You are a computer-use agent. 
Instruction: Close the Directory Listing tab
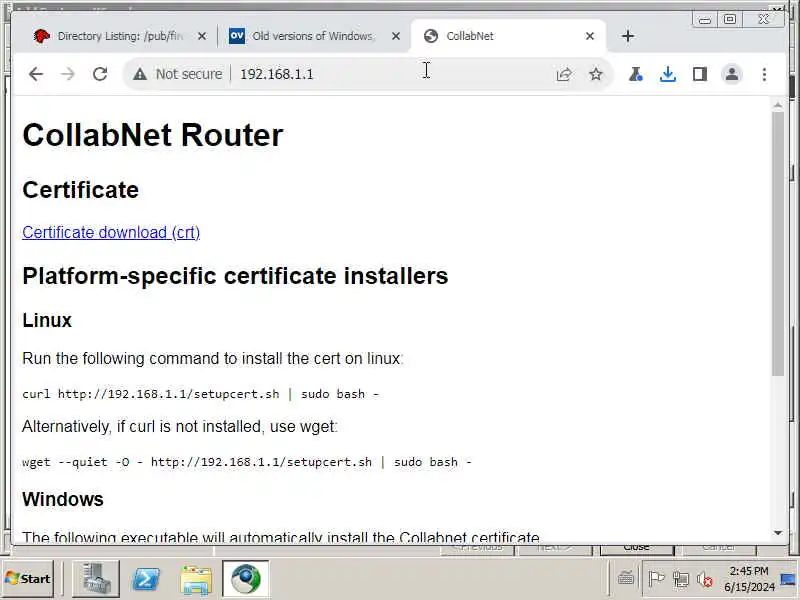(x=202, y=36)
